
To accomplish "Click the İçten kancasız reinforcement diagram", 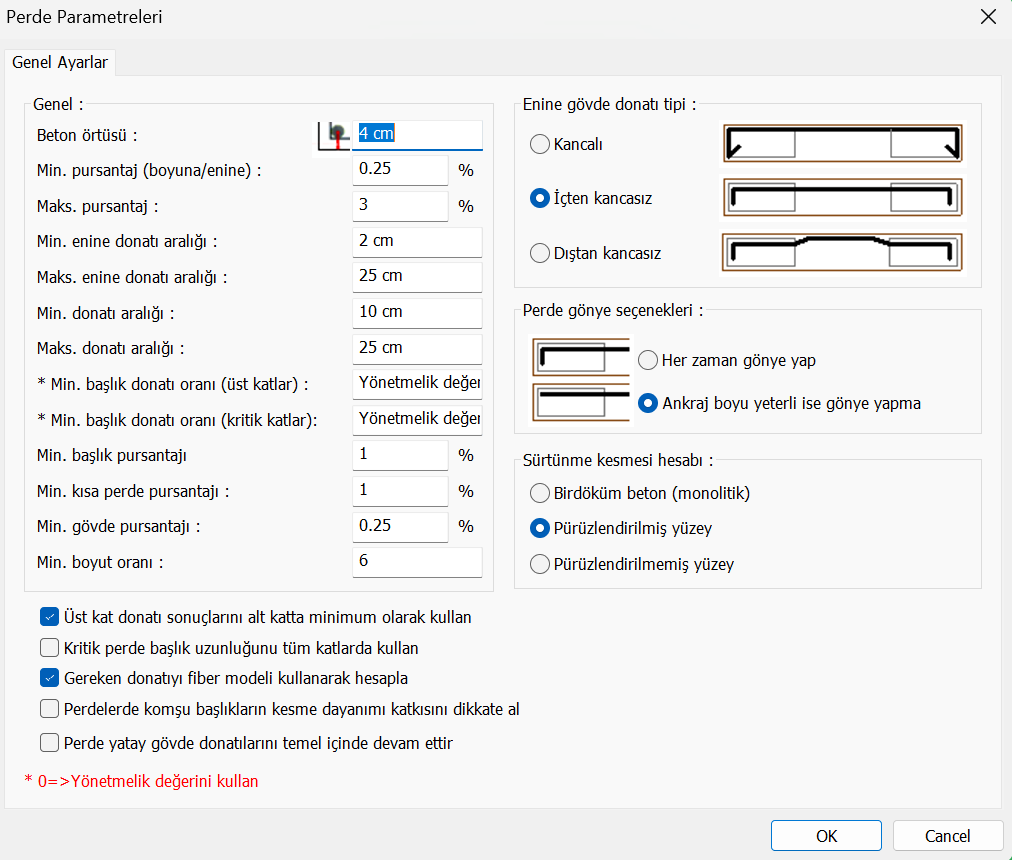I will (x=841, y=198).
